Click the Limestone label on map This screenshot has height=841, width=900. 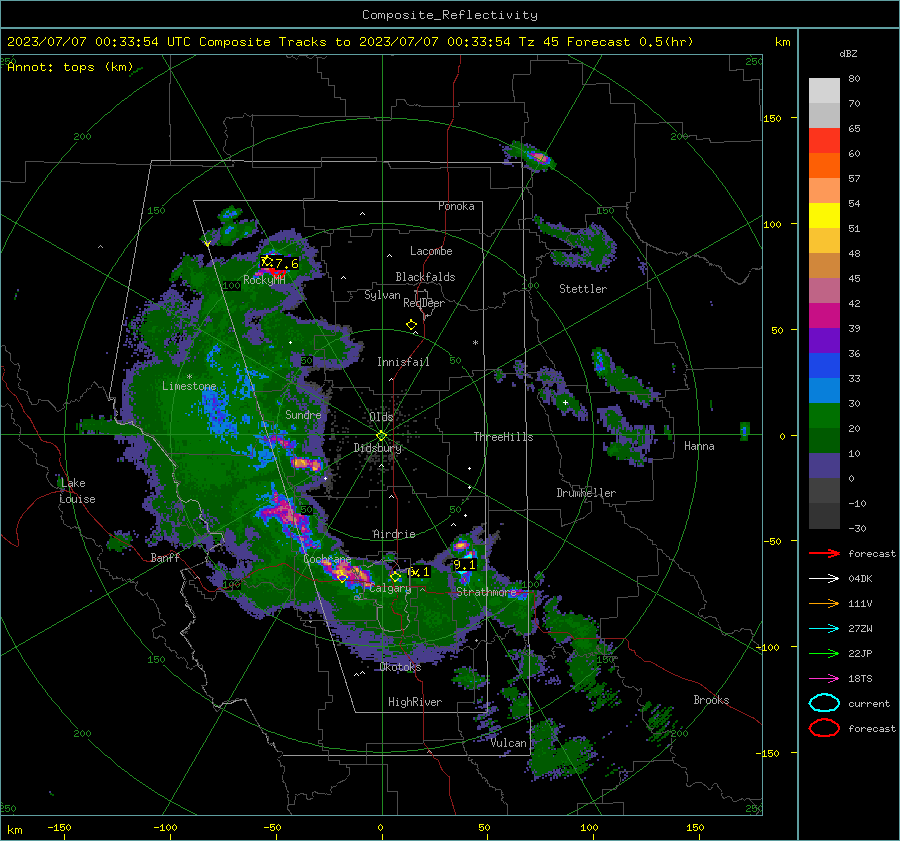click(x=189, y=386)
